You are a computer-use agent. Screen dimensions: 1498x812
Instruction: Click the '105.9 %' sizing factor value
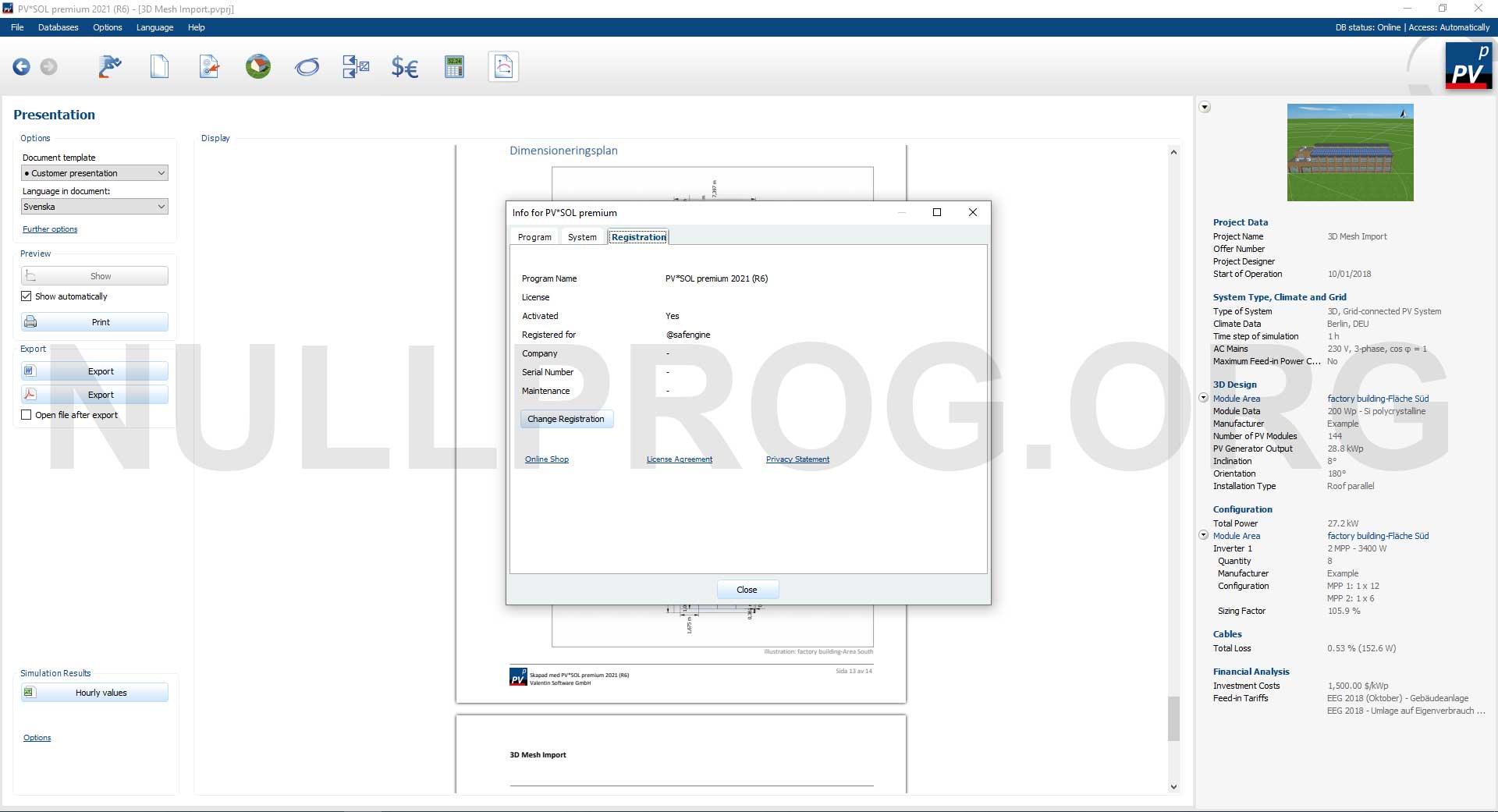[x=1344, y=611]
